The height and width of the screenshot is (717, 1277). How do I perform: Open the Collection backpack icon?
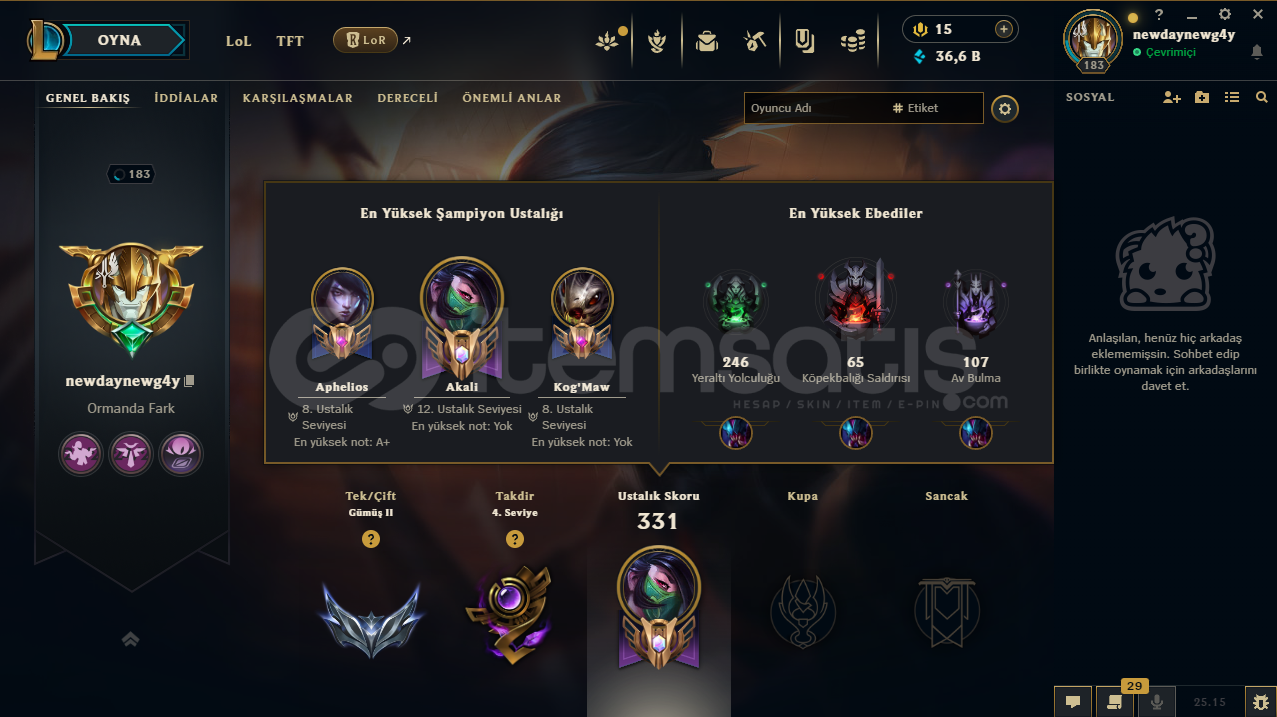(x=707, y=41)
